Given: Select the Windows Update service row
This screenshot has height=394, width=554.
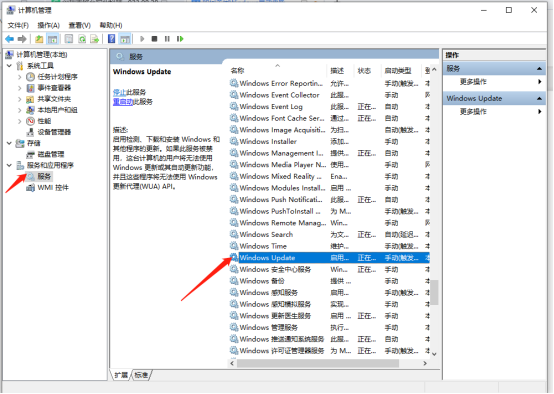Looking at the screenshot, I should point(329,258).
